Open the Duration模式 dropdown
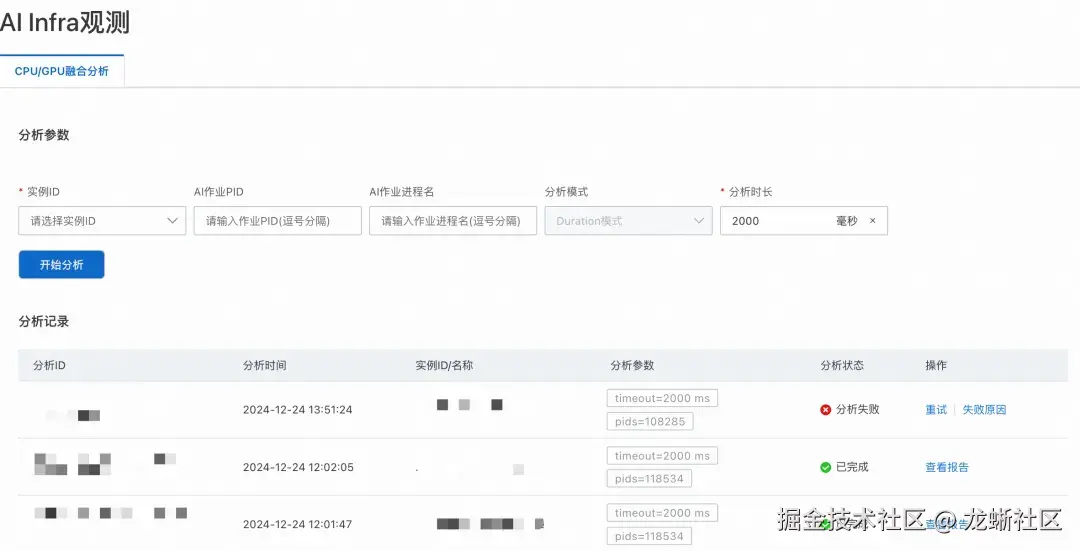Screen dimensions: 1080x551 coord(628,221)
